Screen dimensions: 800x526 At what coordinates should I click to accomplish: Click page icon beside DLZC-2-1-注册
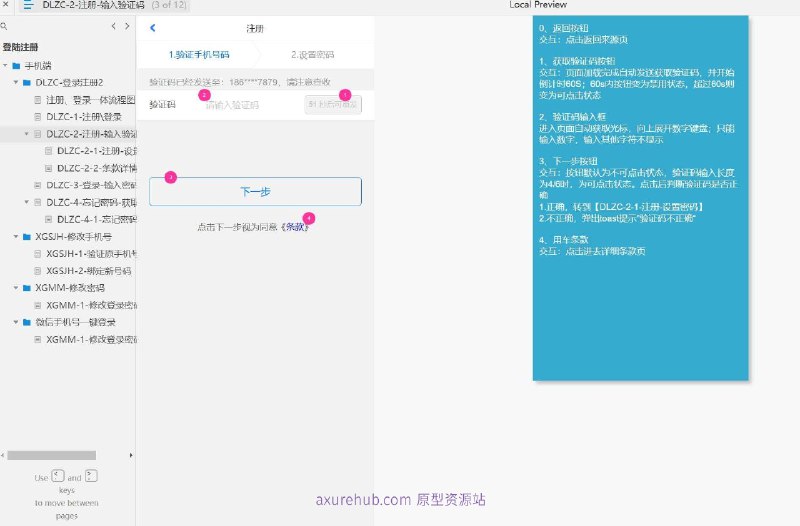click(48, 151)
